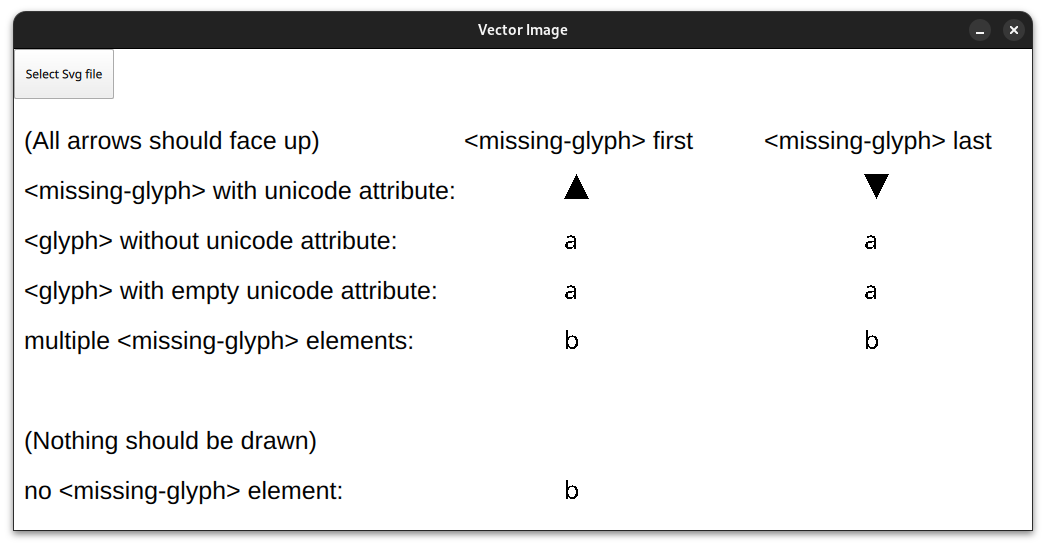The width and height of the screenshot is (1046, 547).
Task: Click the 'multiple <missing-glyph> elements:' label
Action: coord(219,341)
